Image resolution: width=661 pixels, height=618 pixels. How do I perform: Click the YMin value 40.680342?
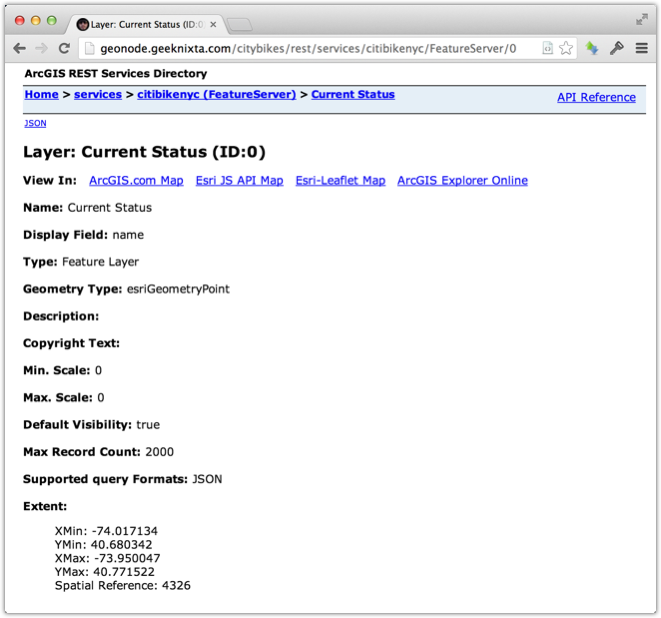pyautogui.click(x=121, y=545)
